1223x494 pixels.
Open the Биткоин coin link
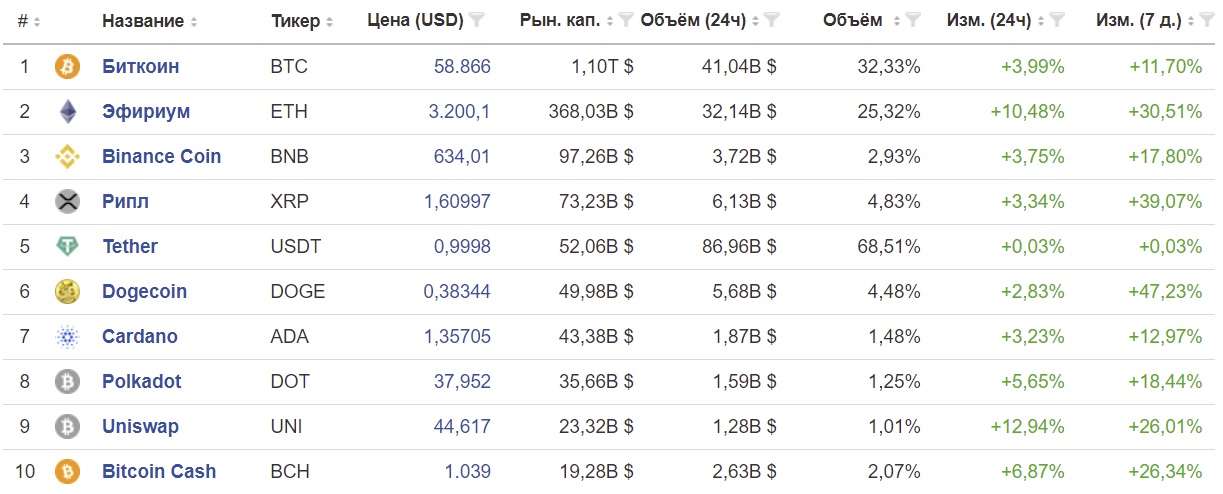(141, 67)
